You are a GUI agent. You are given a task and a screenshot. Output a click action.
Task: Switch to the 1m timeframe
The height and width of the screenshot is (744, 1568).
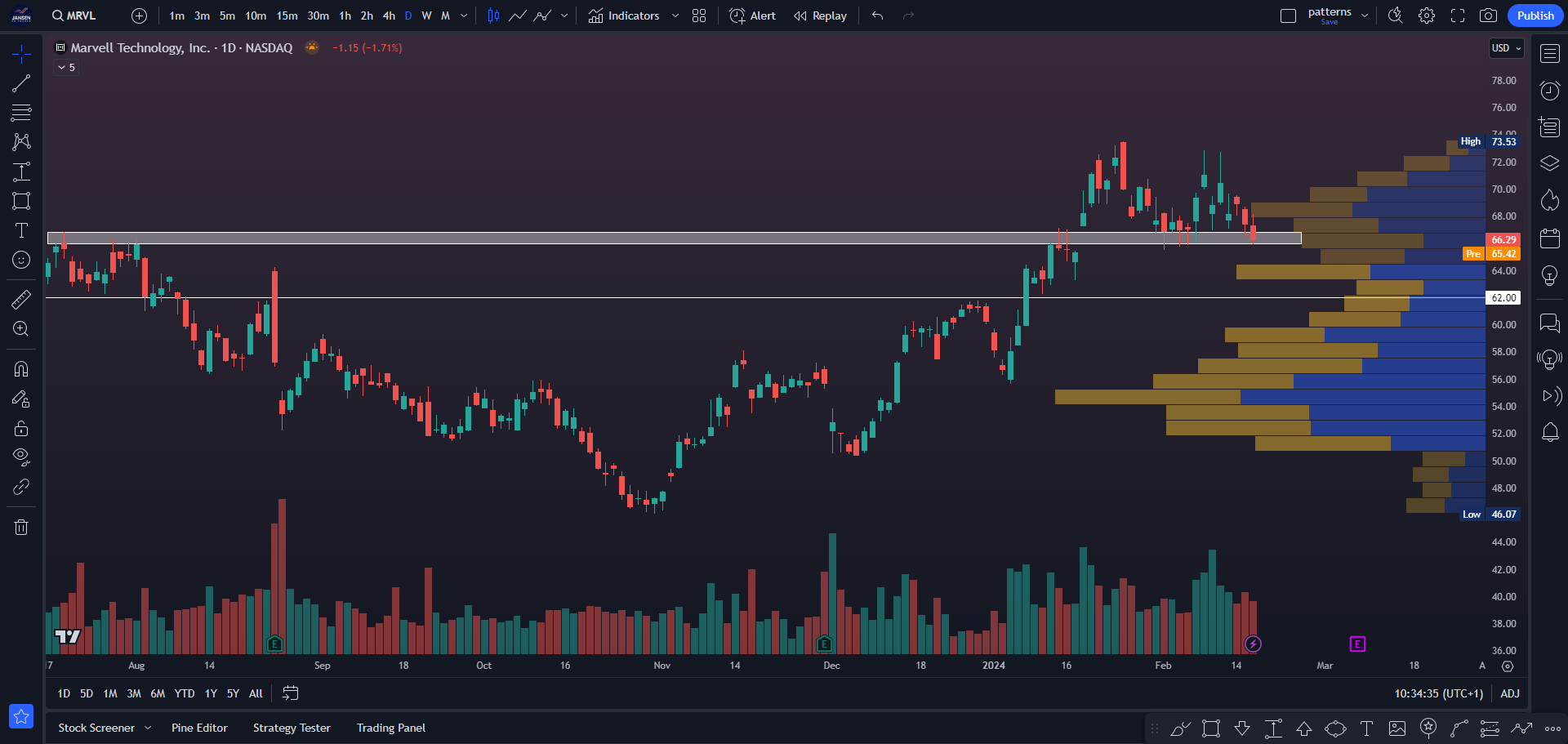[x=176, y=16]
